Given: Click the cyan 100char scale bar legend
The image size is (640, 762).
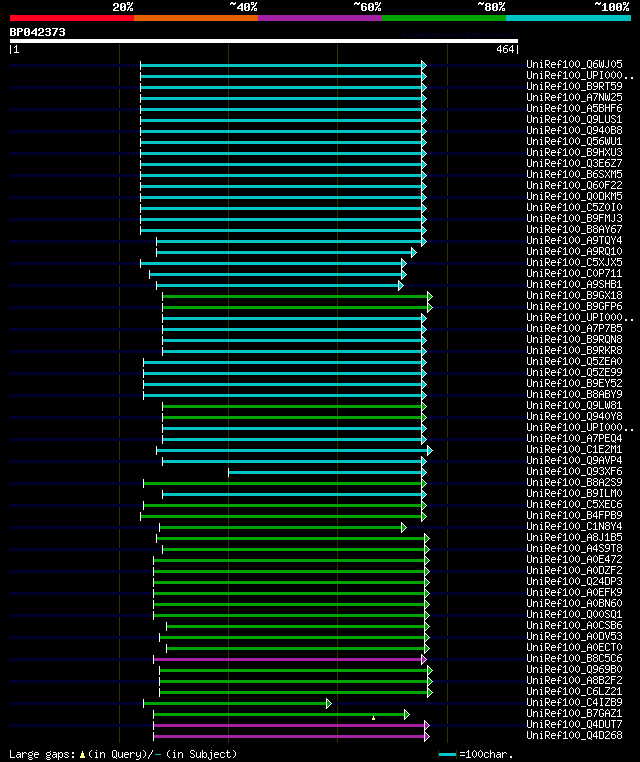Looking at the screenshot, I should [x=447, y=754].
